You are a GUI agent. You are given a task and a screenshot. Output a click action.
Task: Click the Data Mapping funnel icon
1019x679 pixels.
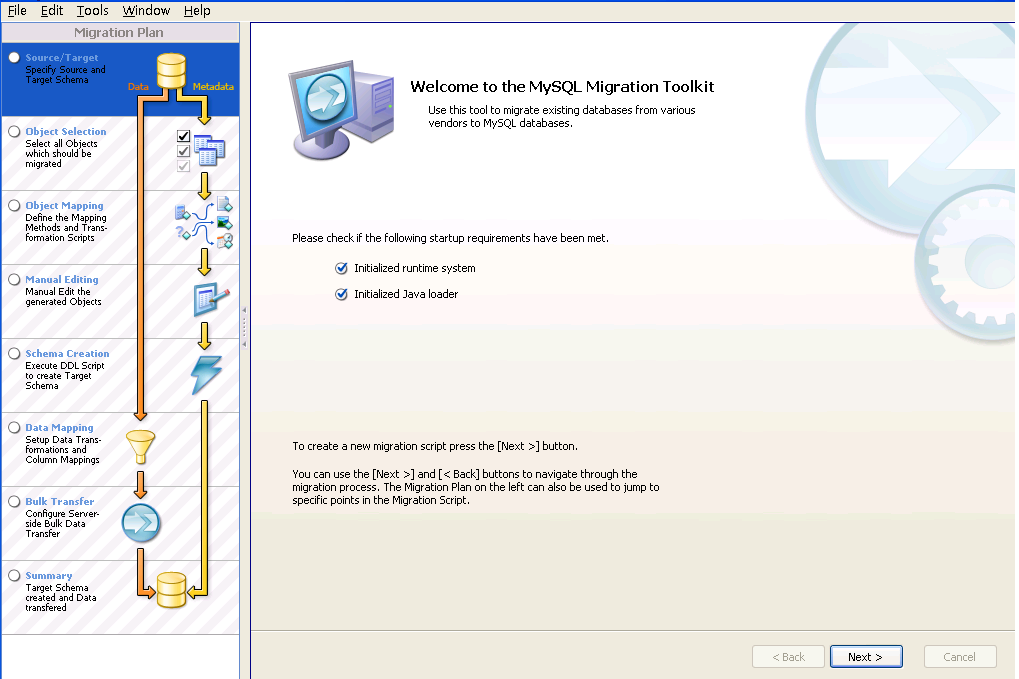(140, 447)
